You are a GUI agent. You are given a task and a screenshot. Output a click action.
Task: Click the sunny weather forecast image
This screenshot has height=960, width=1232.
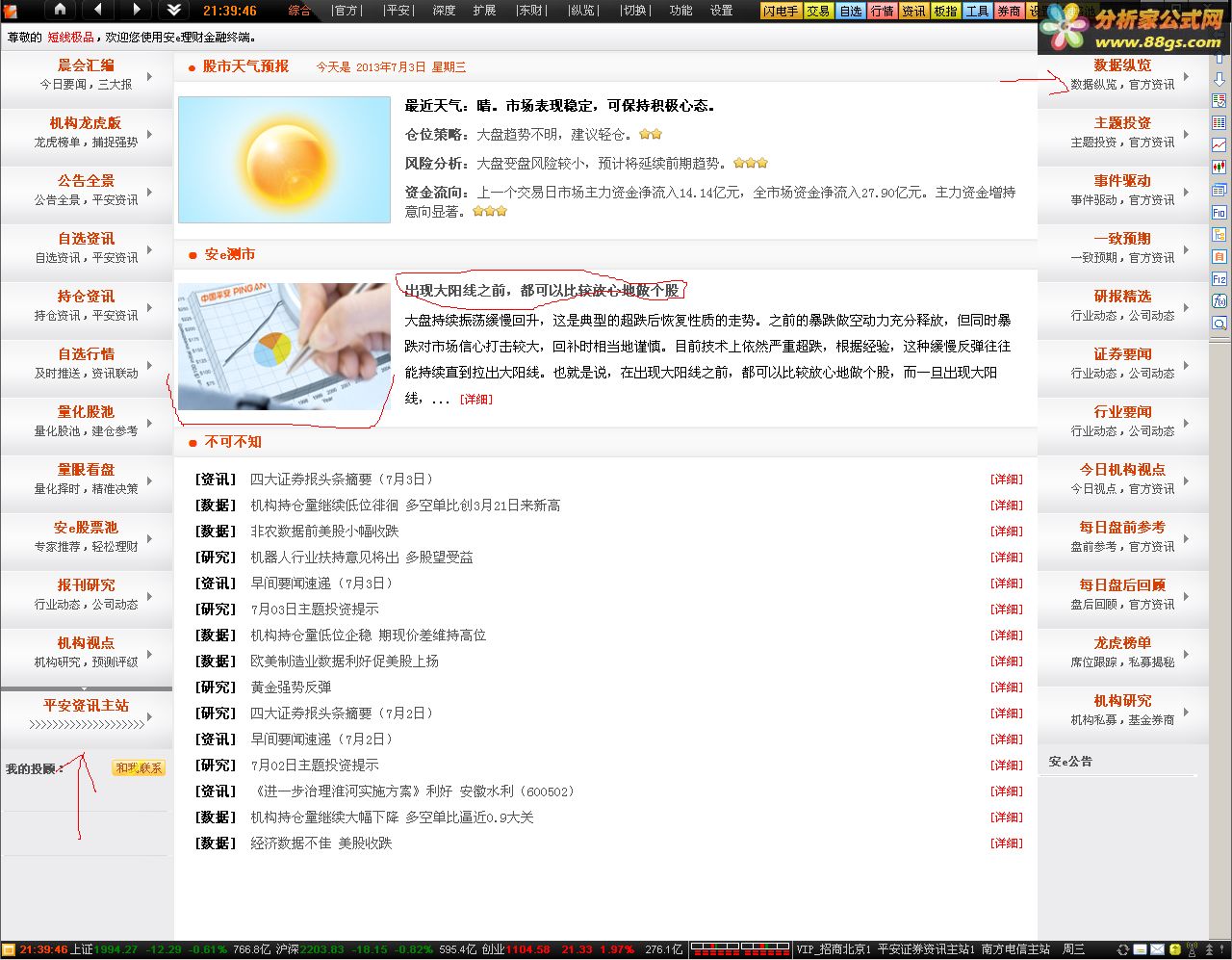[x=284, y=159]
